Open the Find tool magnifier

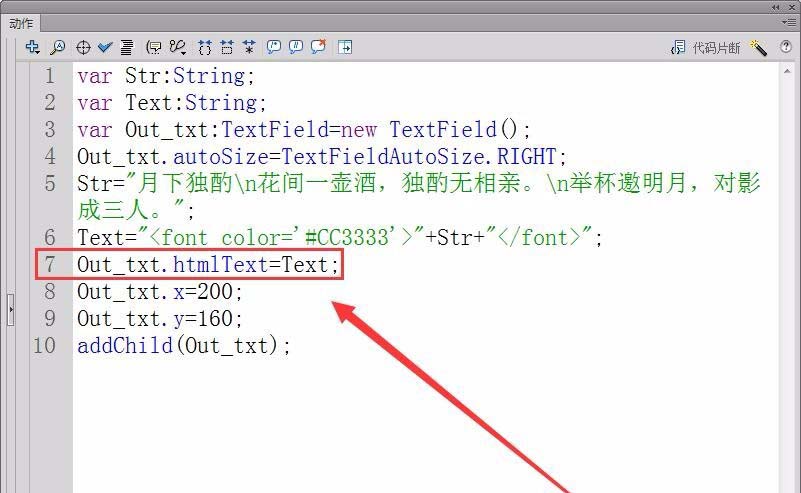(x=57, y=48)
